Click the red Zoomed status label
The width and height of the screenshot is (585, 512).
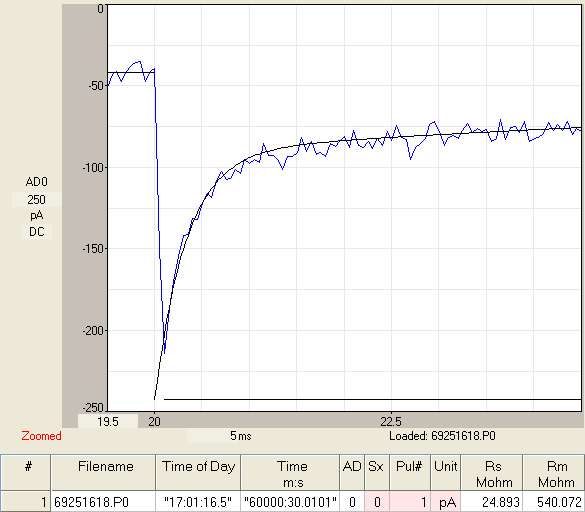[41, 435]
